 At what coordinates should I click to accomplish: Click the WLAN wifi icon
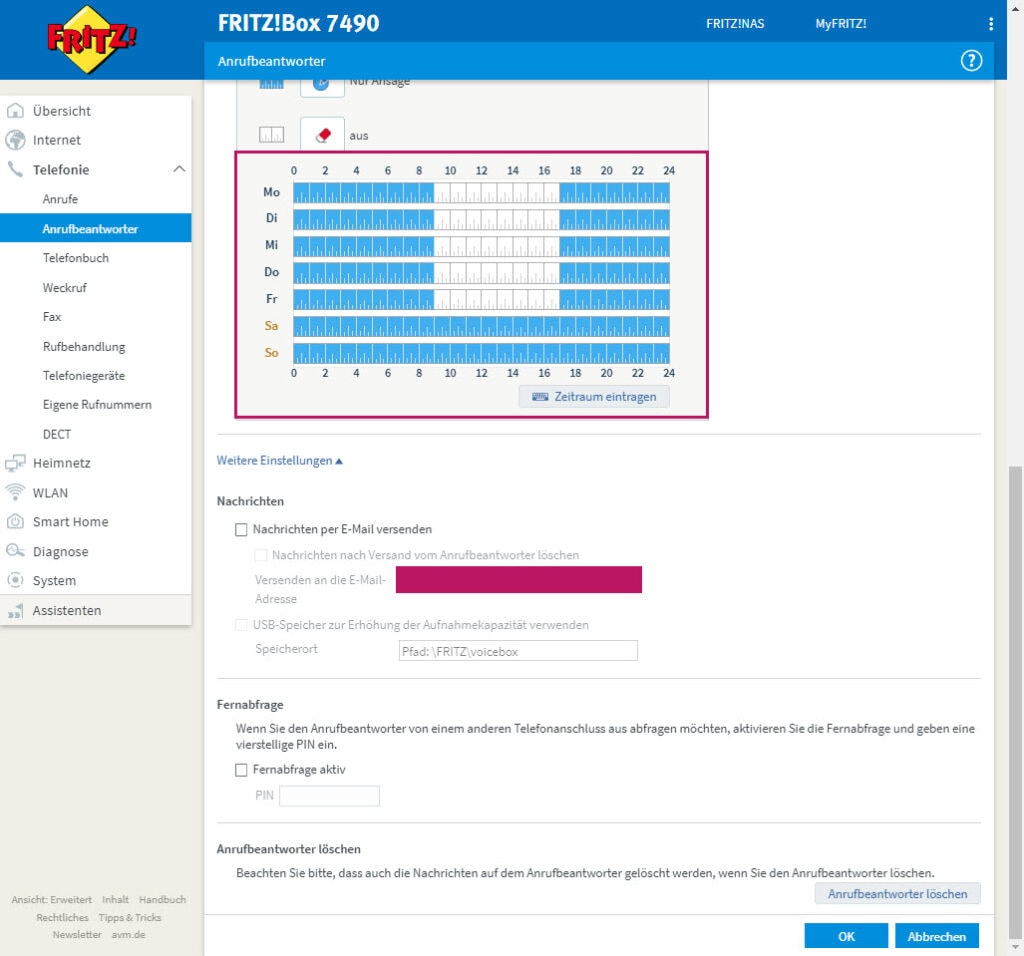[x=15, y=492]
